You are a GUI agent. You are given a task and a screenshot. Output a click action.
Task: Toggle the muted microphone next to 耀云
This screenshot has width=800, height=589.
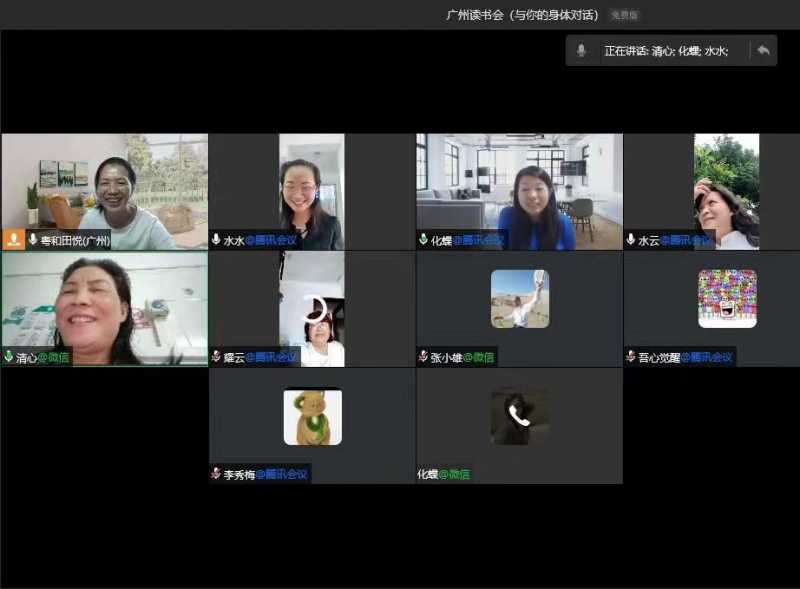(x=216, y=357)
